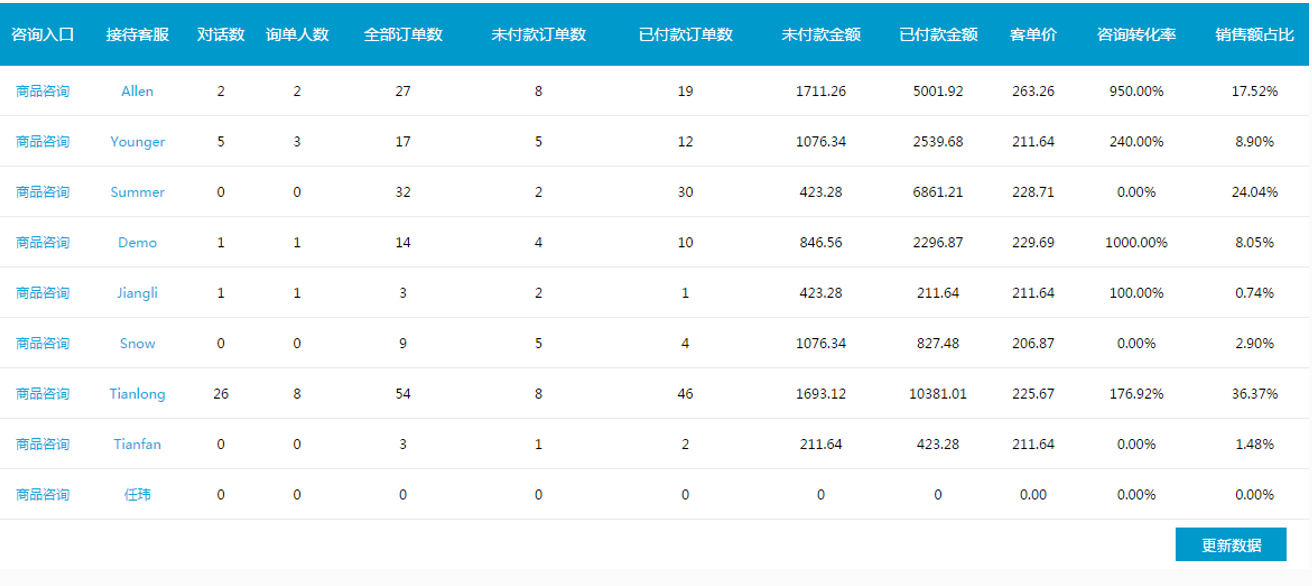
Task: Click the Jiangli agent link
Action: coord(137,293)
